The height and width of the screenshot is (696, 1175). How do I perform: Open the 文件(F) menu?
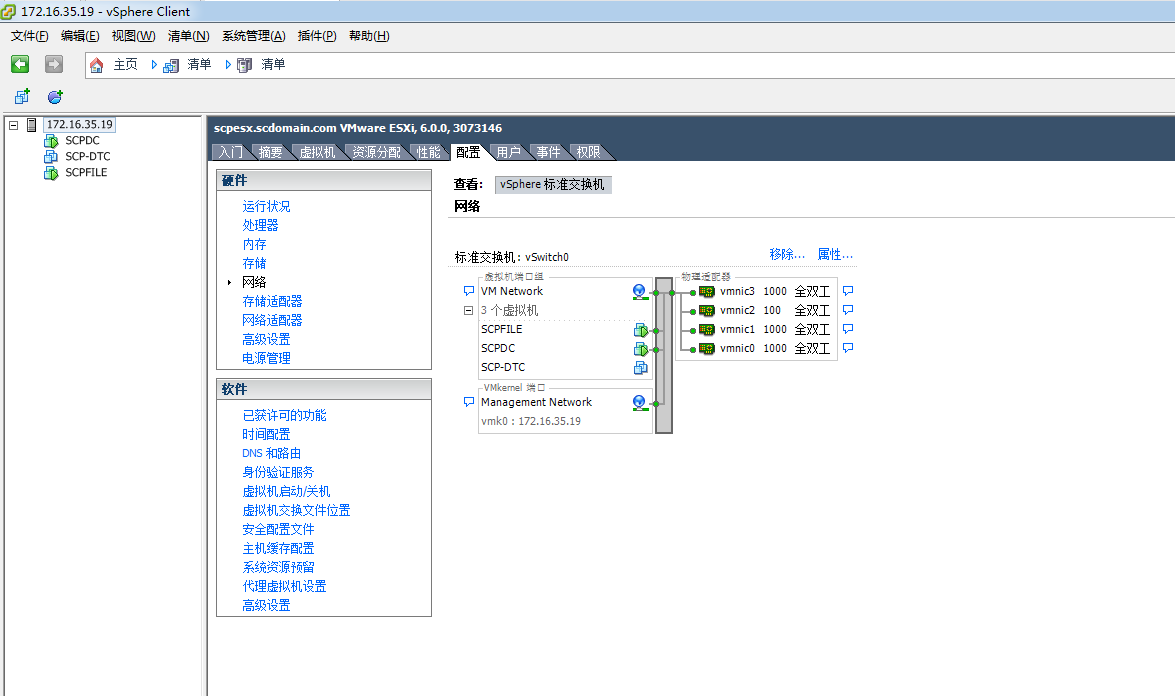click(30, 36)
